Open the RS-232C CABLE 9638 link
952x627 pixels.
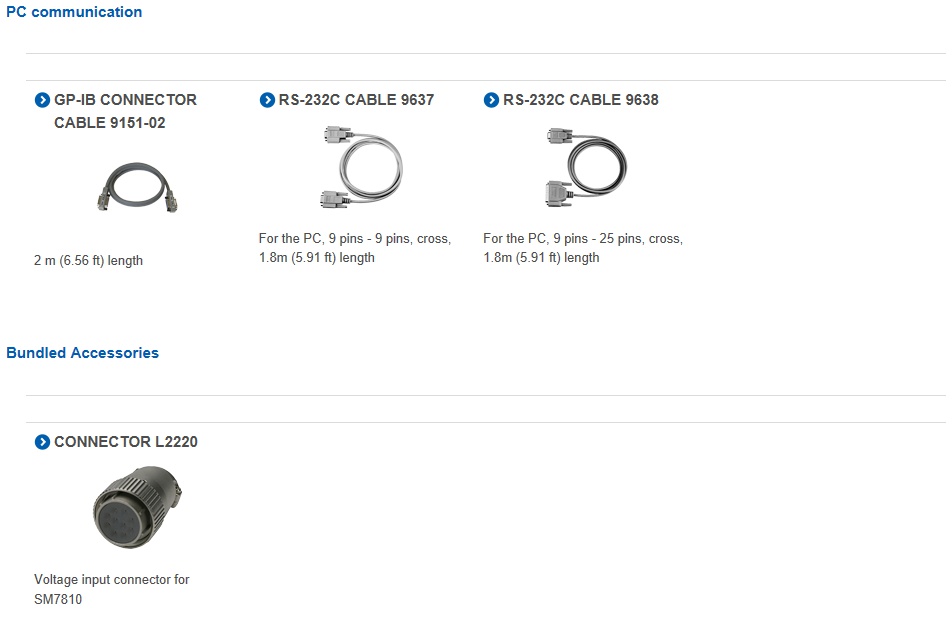[x=580, y=100]
